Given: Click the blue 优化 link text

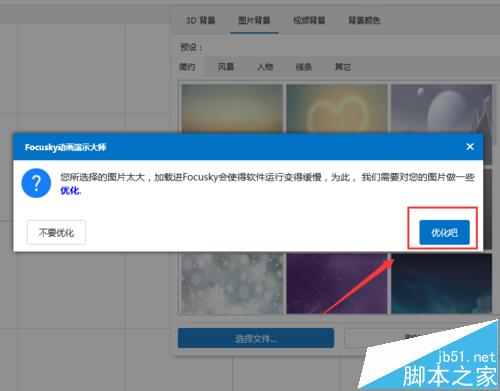Looking at the screenshot, I should [x=70, y=190].
